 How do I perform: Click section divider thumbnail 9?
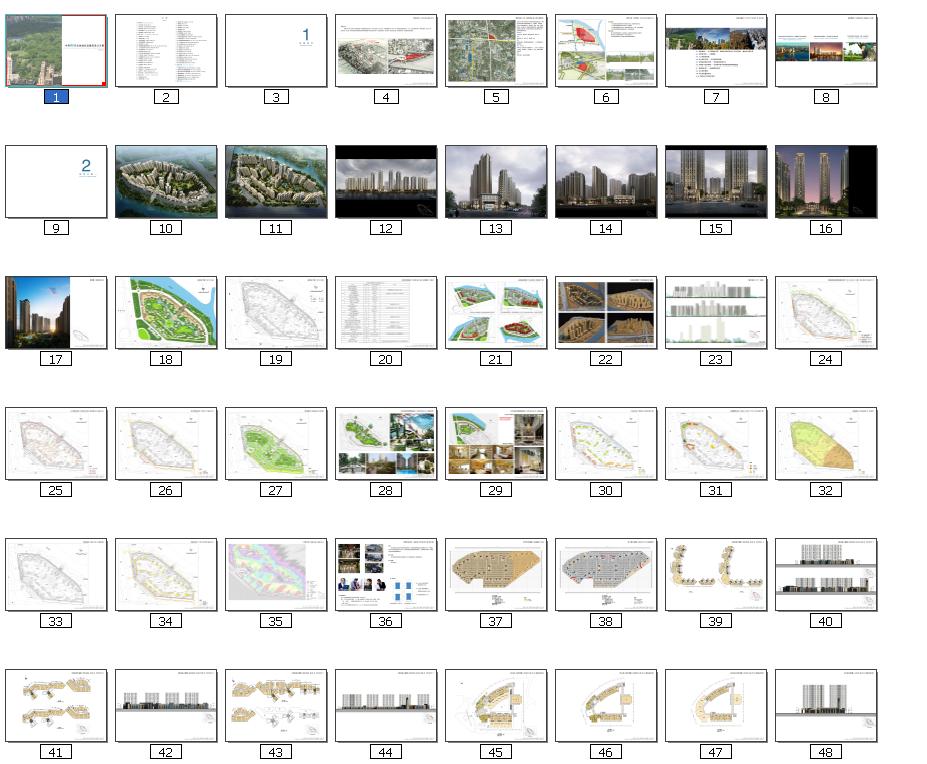[56, 182]
